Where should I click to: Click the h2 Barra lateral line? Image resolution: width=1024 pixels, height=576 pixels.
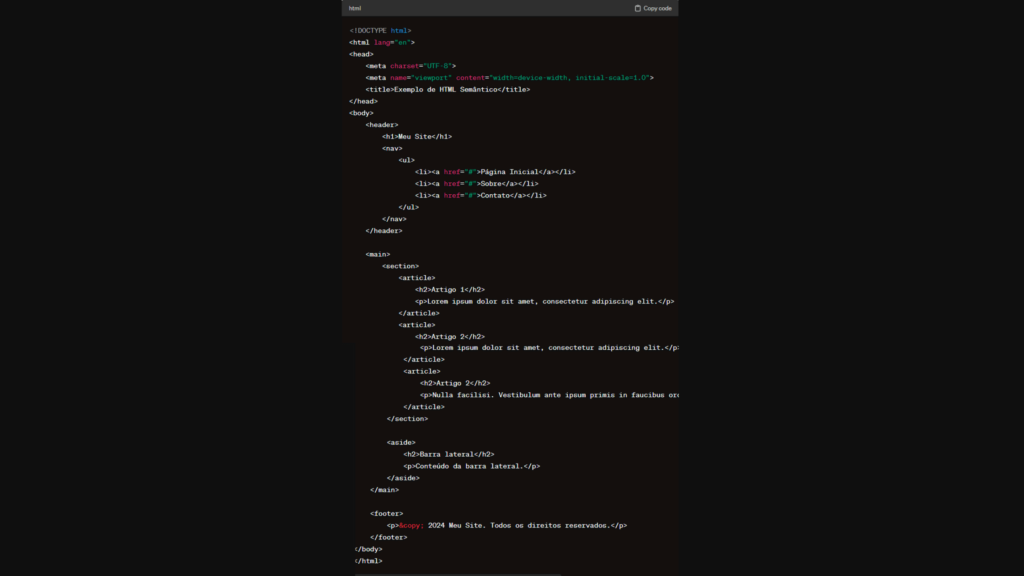[x=449, y=454]
